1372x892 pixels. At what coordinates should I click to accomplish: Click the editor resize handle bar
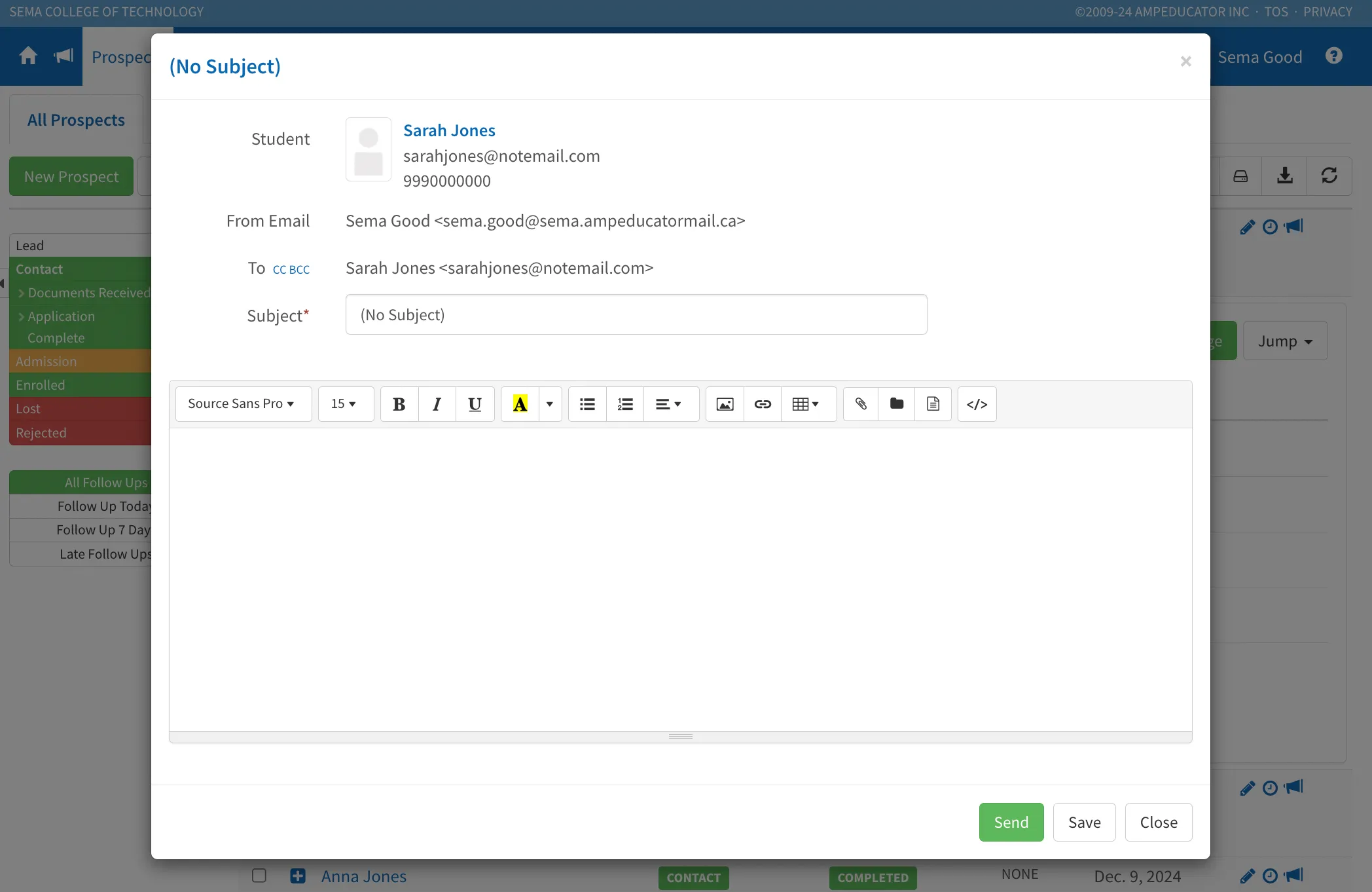[x=681, y=737]
